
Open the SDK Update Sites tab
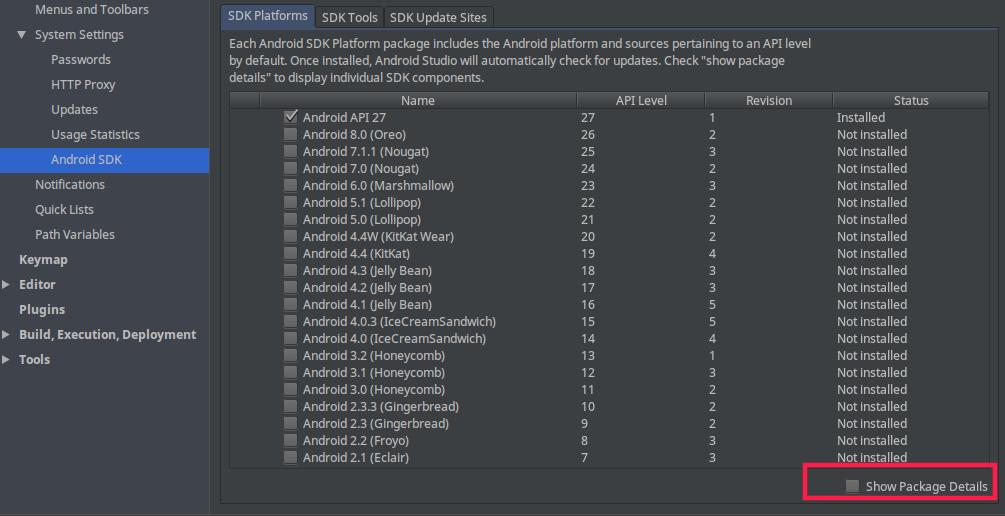coord(438,17)
